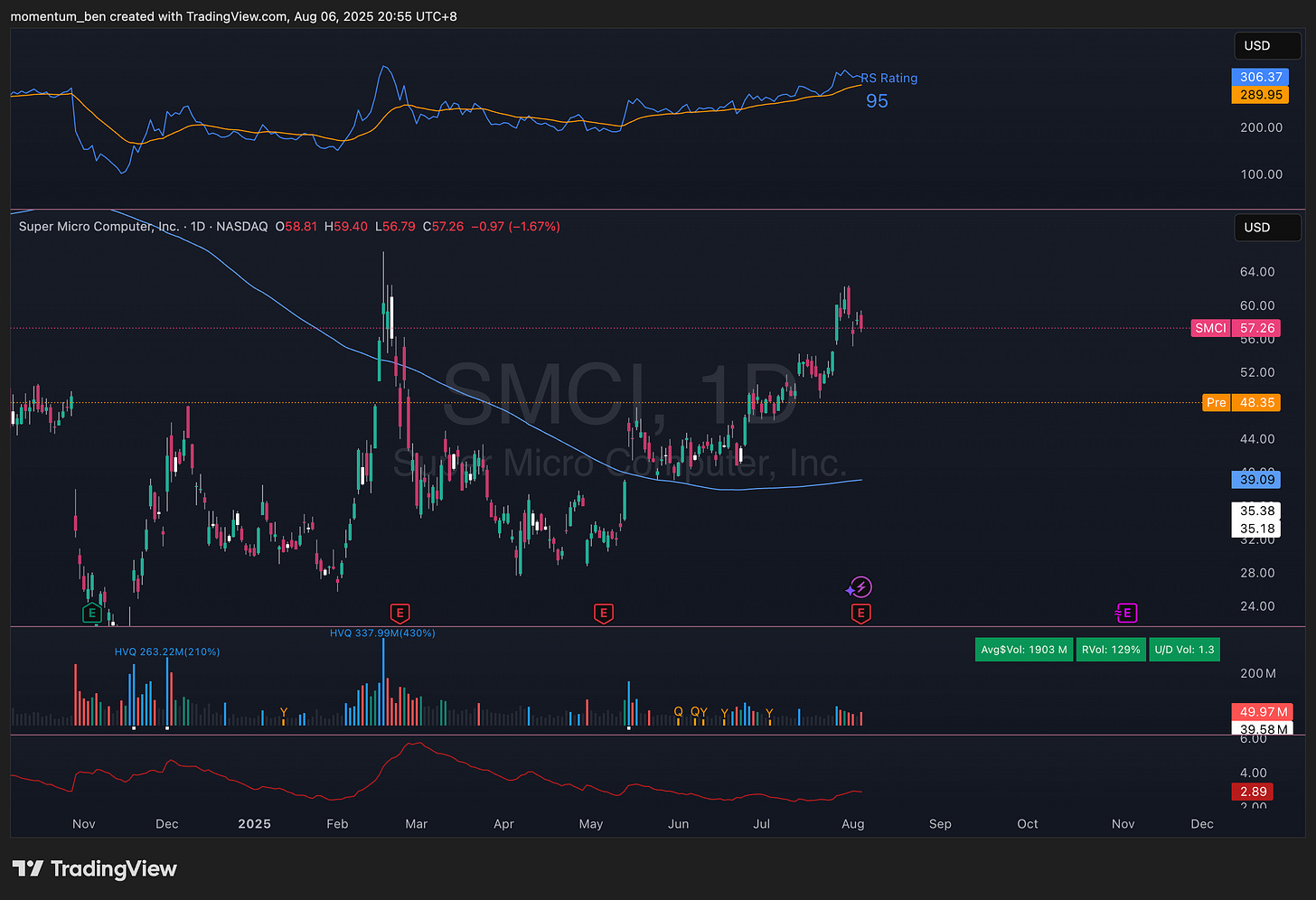Open the USD currency selector on the price pane
This screenshot has width=1316, height=900.
1268,227
